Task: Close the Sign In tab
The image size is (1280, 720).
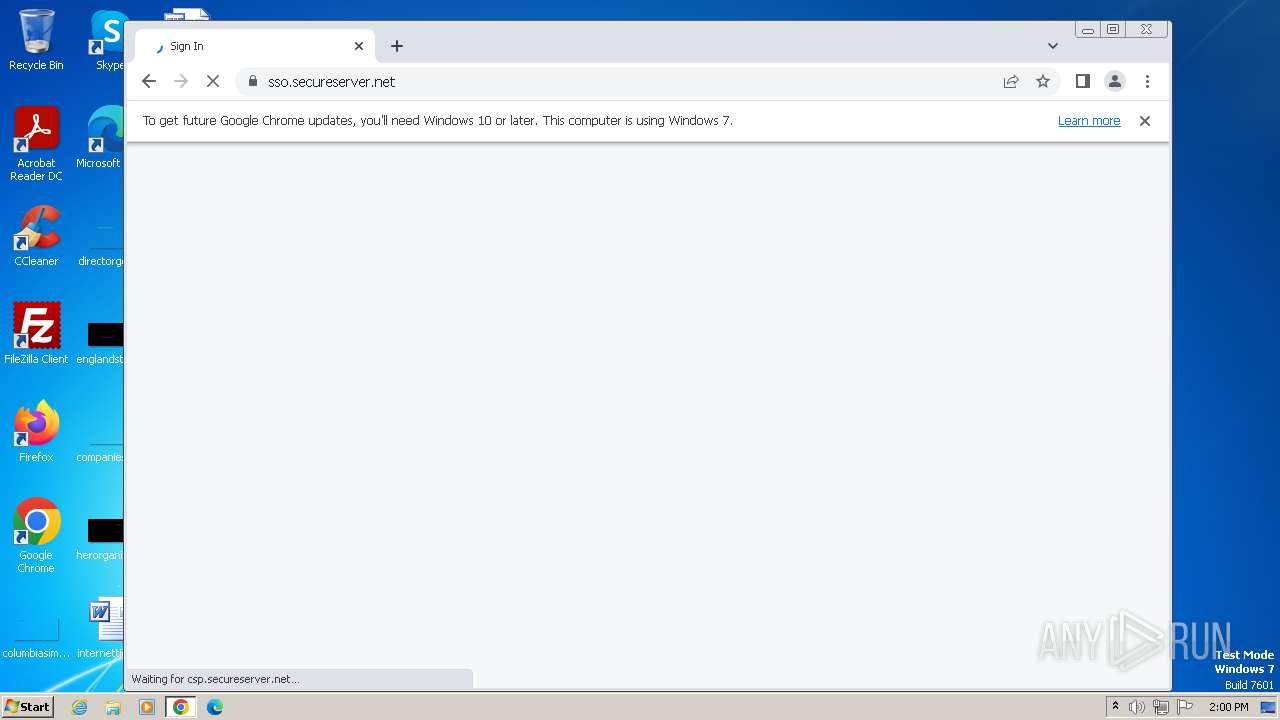Action: pyautogui.click(x=359, y=46)
